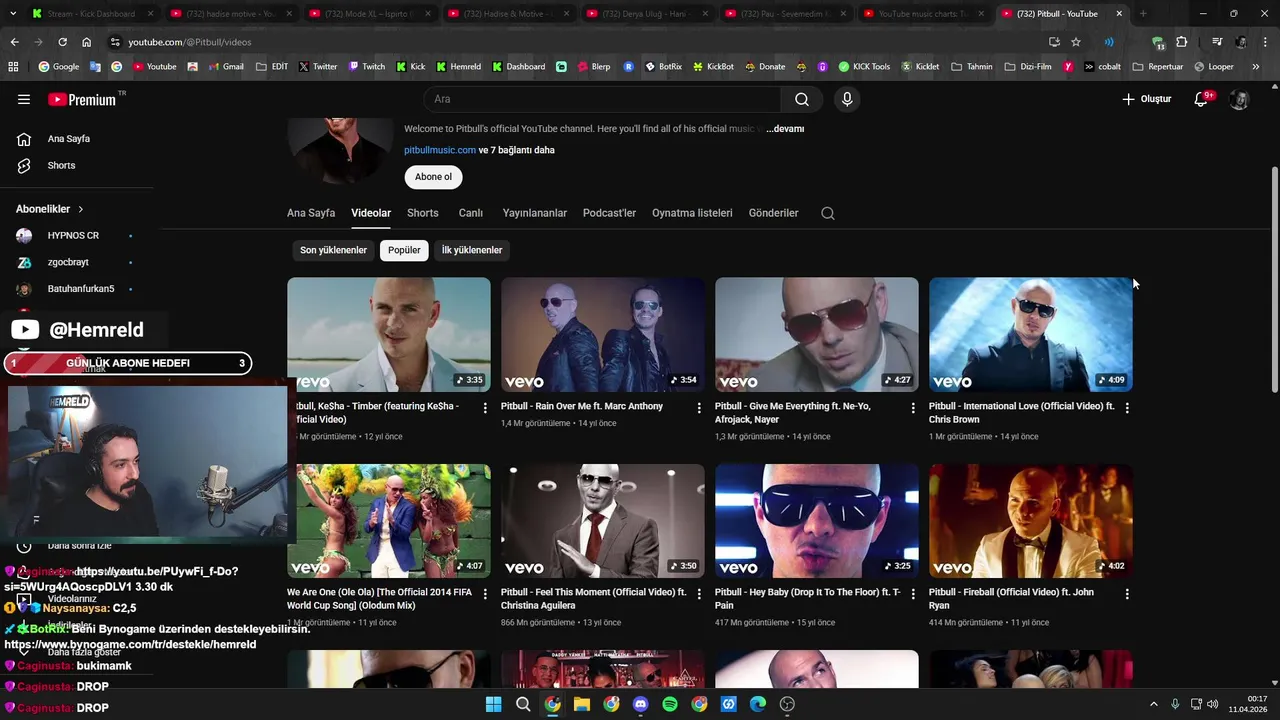Screen dimensions: 1280x720
Task: Go to browser home page
Action: (87, 42)
